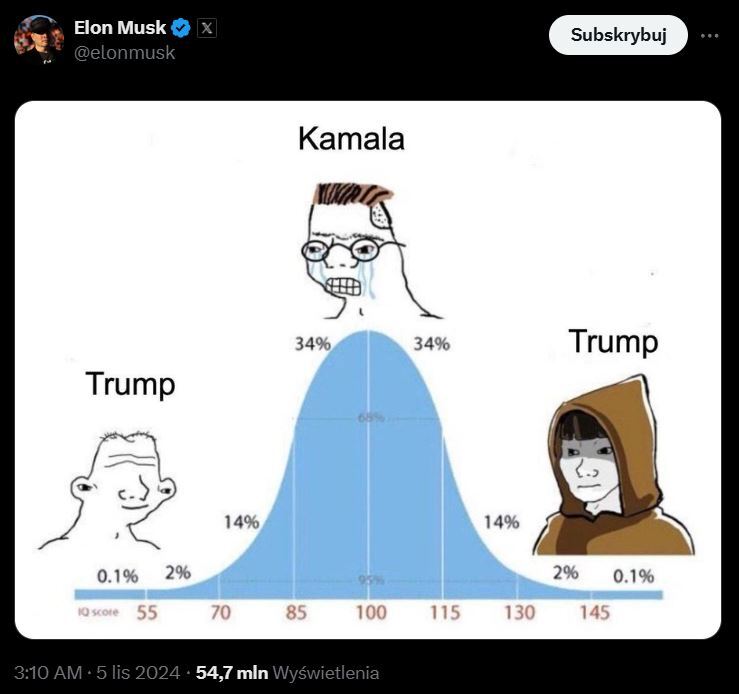Image resolution: width=739 pixels, height=694 pixels.
Task: Open the 54,7 mln Wyświetlenia view count
Action: click(x=287, y=673)
